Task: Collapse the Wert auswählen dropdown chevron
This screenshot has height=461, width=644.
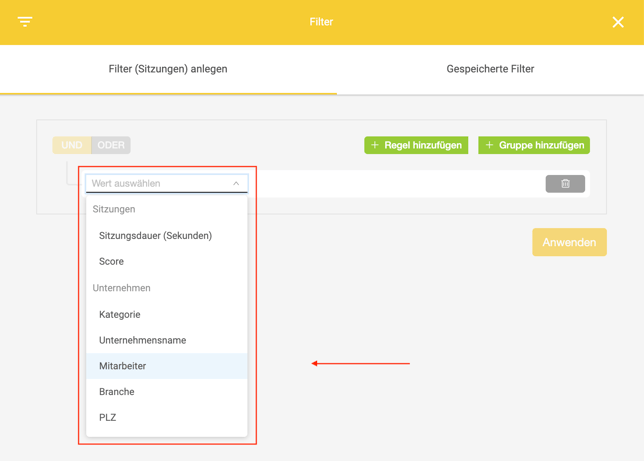Action: 236,184
